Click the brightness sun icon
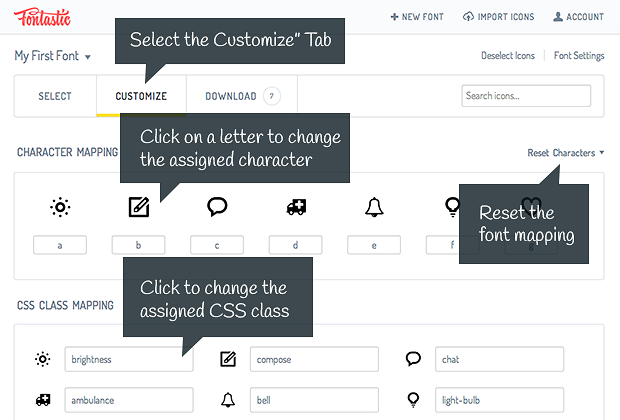Screen dimensions: 620x420 tap(60, 207)
